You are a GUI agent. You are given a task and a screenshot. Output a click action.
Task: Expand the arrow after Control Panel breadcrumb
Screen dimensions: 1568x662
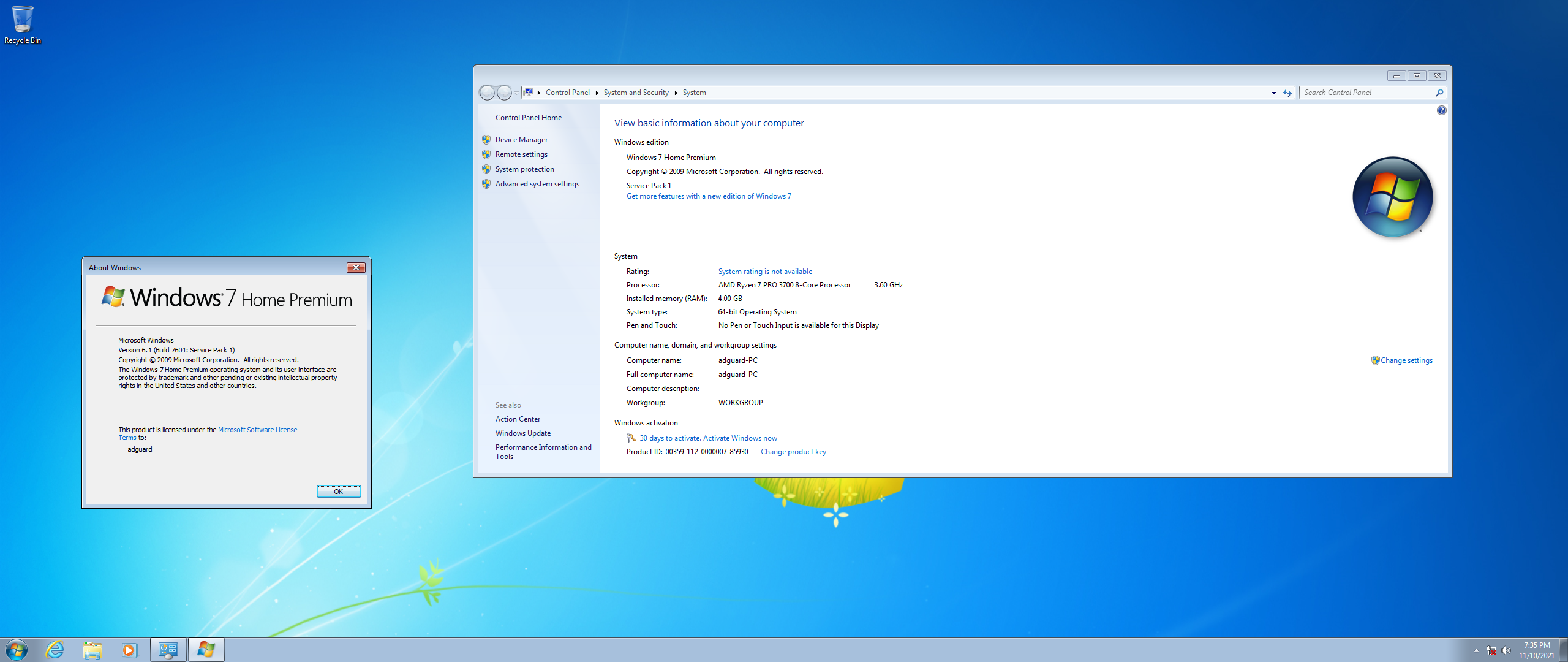(x=597, y=93)
